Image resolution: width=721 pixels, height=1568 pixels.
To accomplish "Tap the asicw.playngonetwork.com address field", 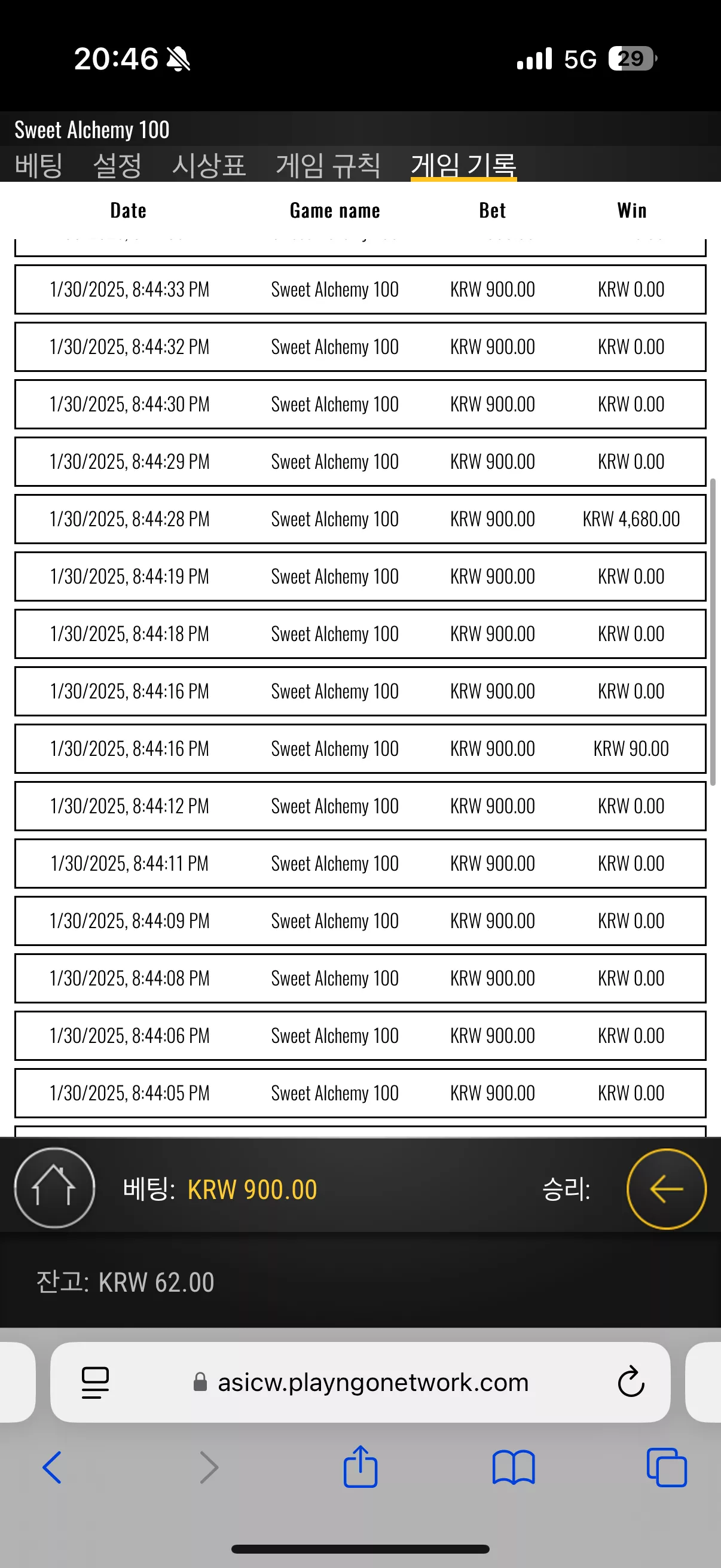I will [x=360, y=1382].
